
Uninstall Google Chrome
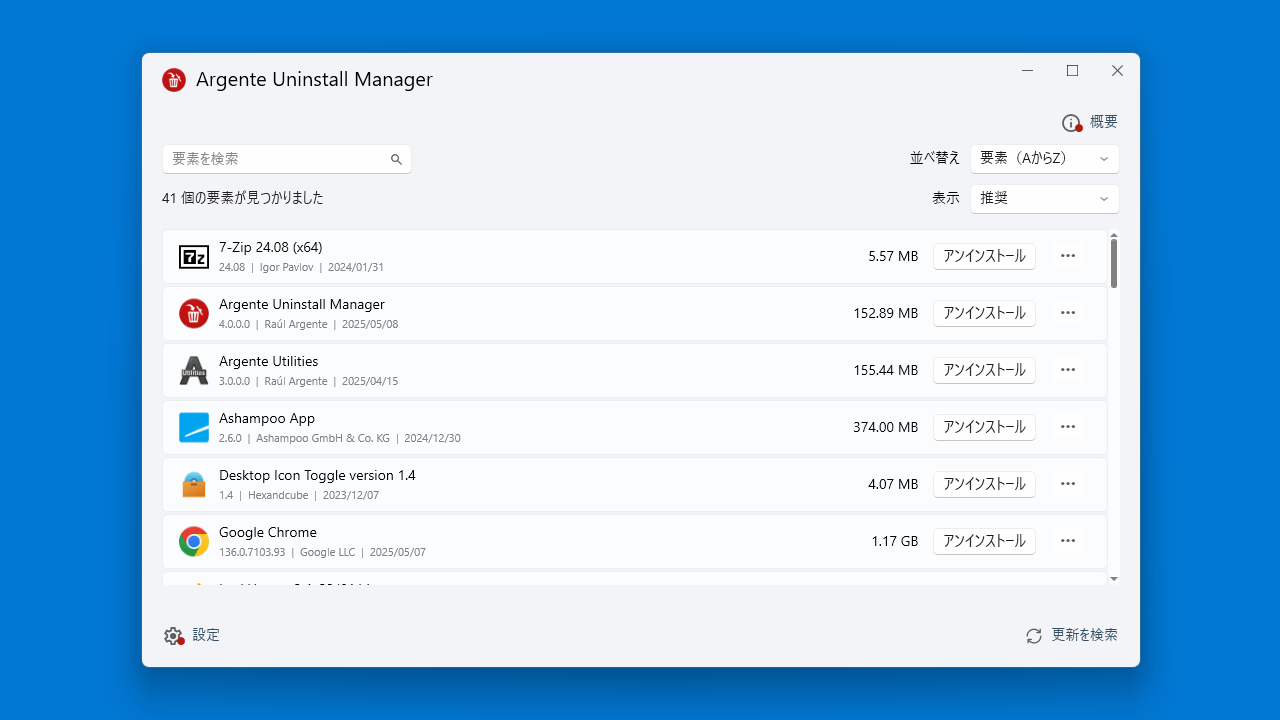(x=984, y=541)
